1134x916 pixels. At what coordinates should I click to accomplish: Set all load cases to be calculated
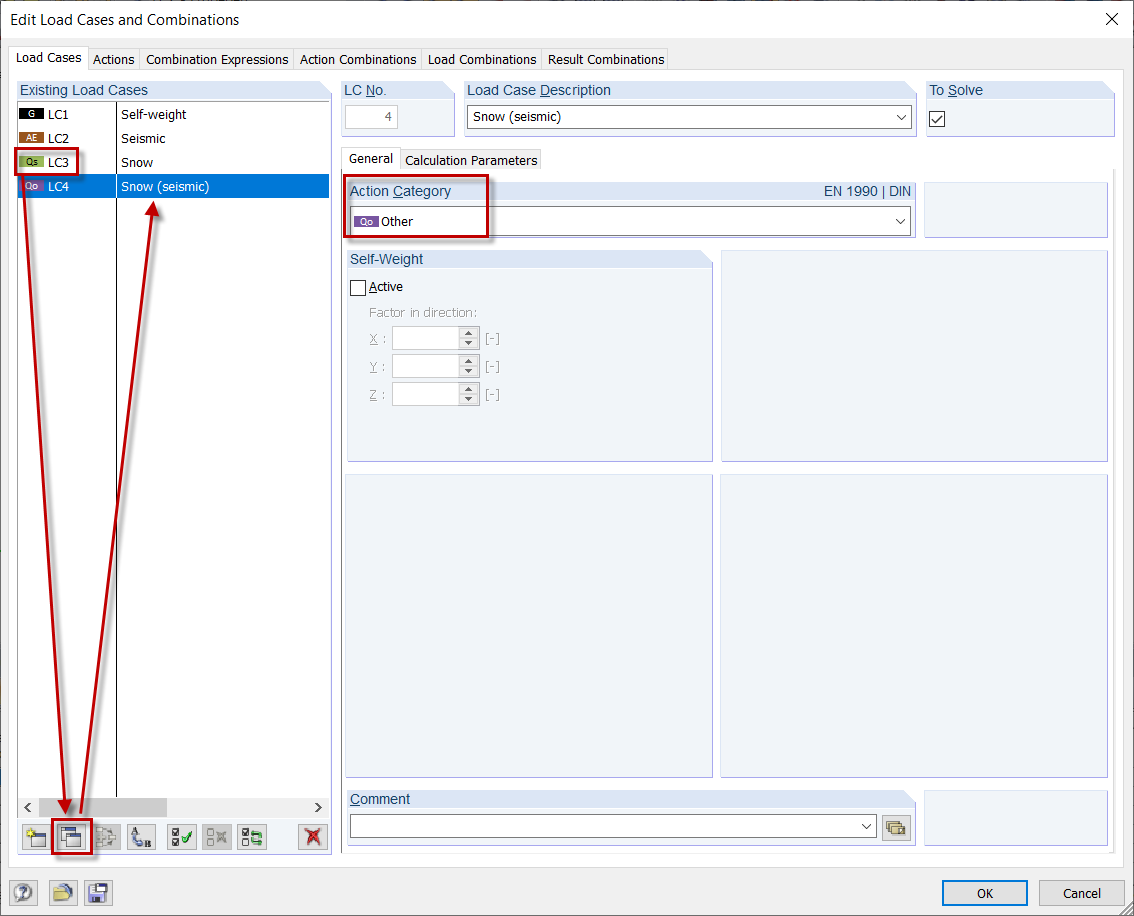click(x=181, y=837)
